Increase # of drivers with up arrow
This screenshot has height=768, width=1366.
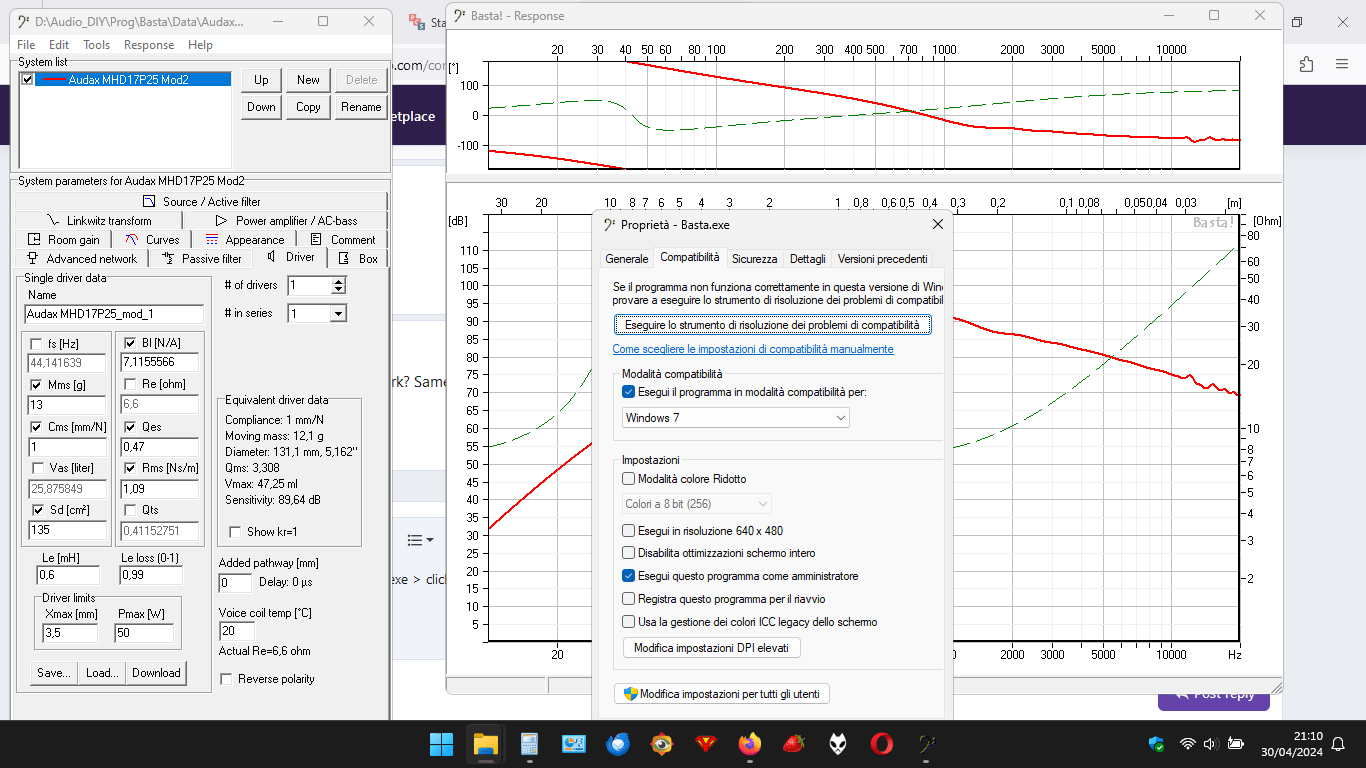coord(338,281)
